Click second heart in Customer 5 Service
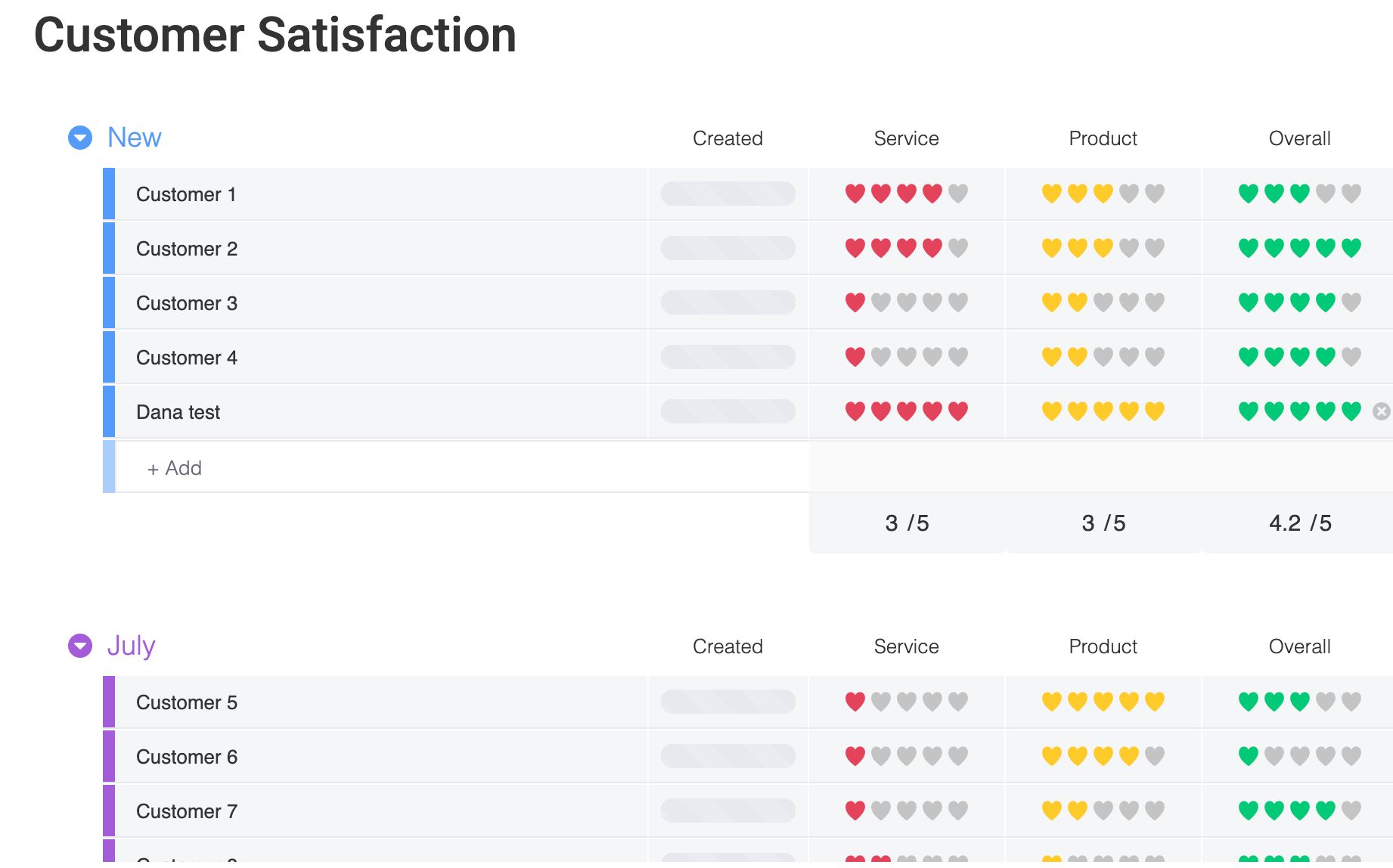Screen dimensions: 1393x868 pyautogui.click(x=881, y=702)
